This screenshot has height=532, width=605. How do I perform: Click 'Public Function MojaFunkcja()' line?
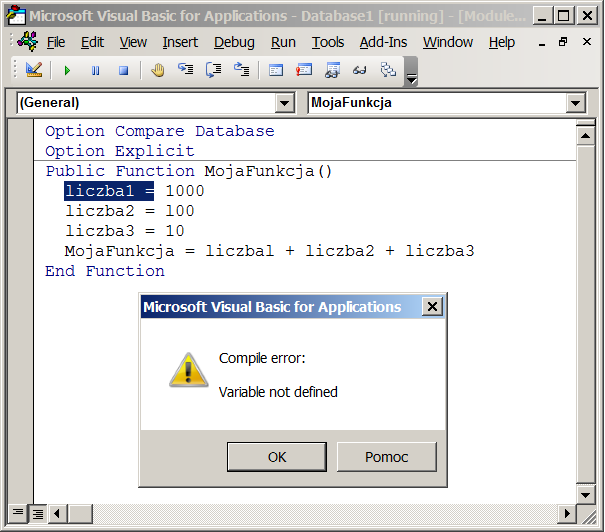click(189, 171)
